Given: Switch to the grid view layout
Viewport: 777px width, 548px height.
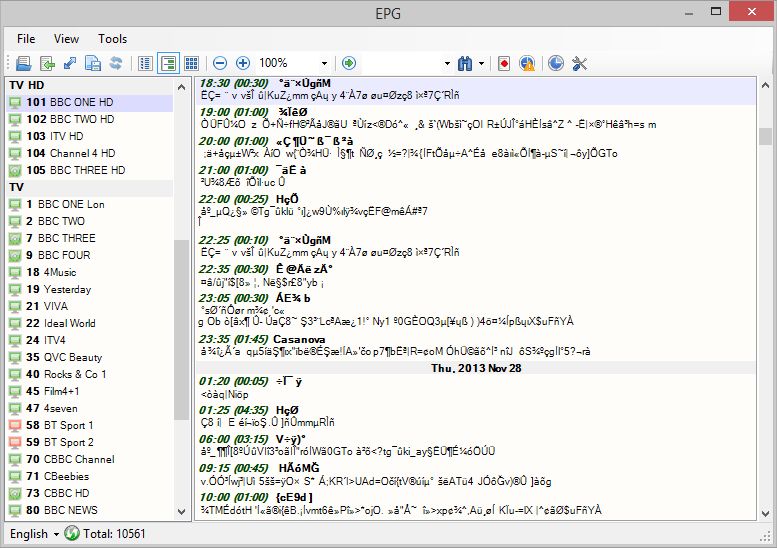Looking at the screenshot, I should point(192,63).
